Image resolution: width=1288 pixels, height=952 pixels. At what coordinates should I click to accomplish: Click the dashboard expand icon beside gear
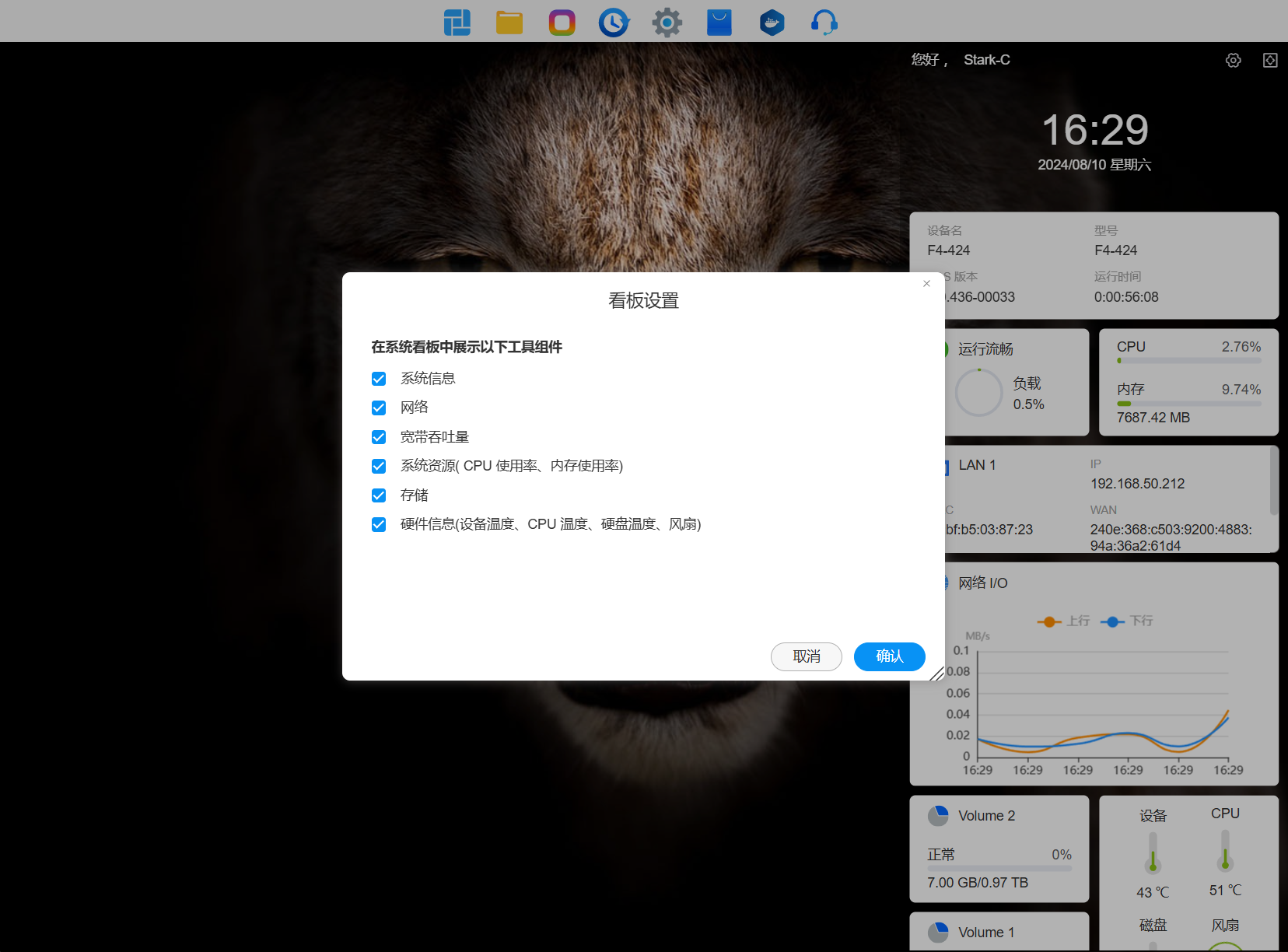[x=1270, y=60]
